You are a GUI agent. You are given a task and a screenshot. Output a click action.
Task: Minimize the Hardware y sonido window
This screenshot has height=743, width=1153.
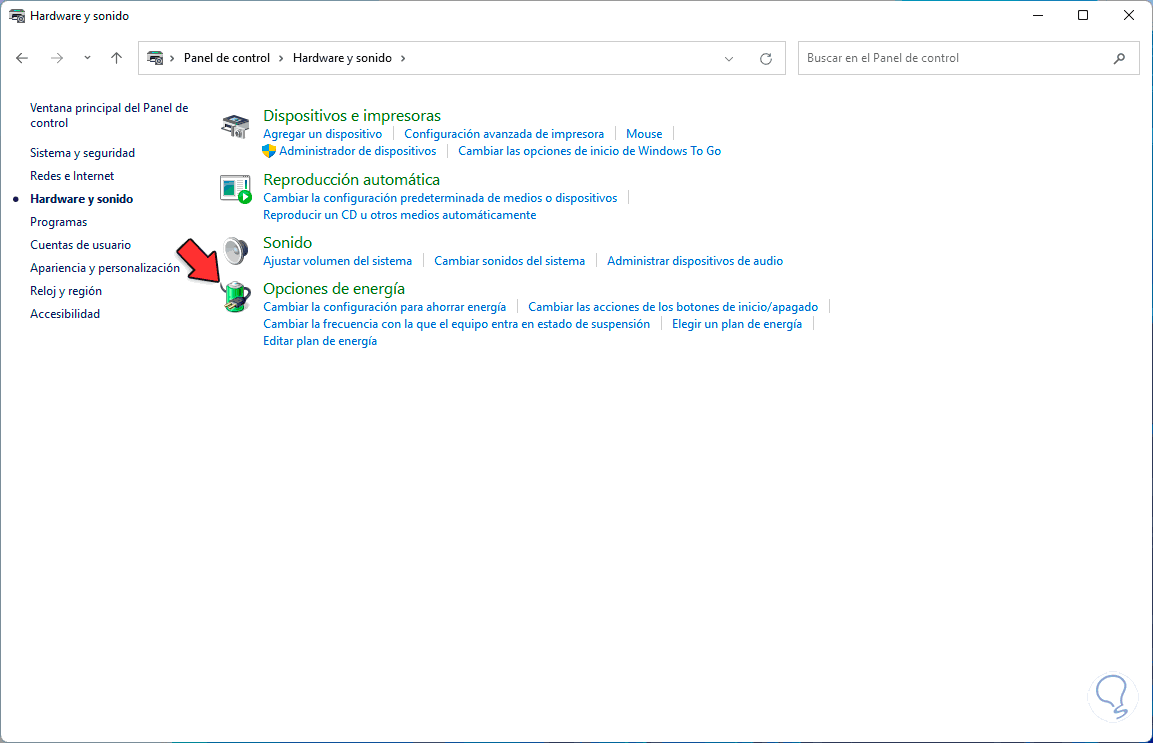1038,15
